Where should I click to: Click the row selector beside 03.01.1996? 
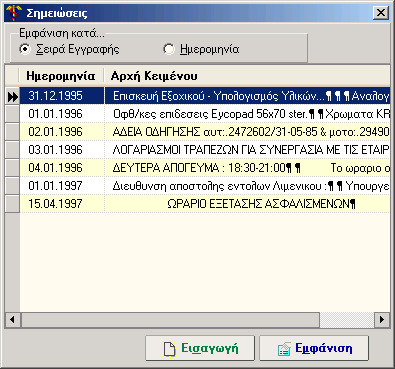[13, 150]
